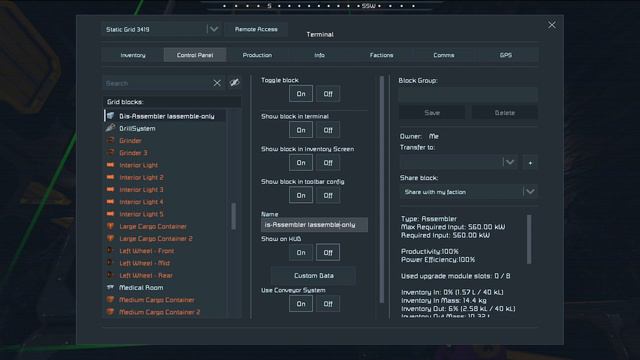Turn Toggle block On
Viewport: 640px width, 360px height.
pos(301,94)
